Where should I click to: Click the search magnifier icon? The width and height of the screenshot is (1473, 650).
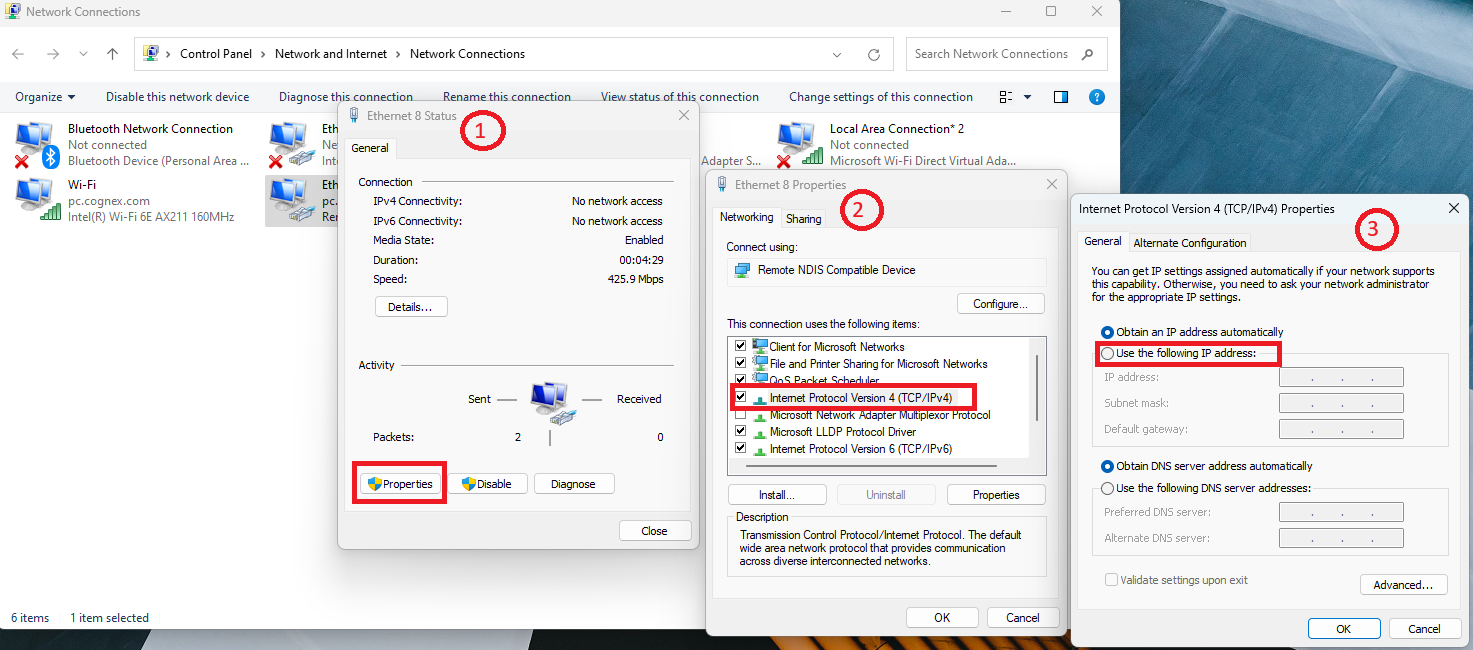(x=1088, y=54)
